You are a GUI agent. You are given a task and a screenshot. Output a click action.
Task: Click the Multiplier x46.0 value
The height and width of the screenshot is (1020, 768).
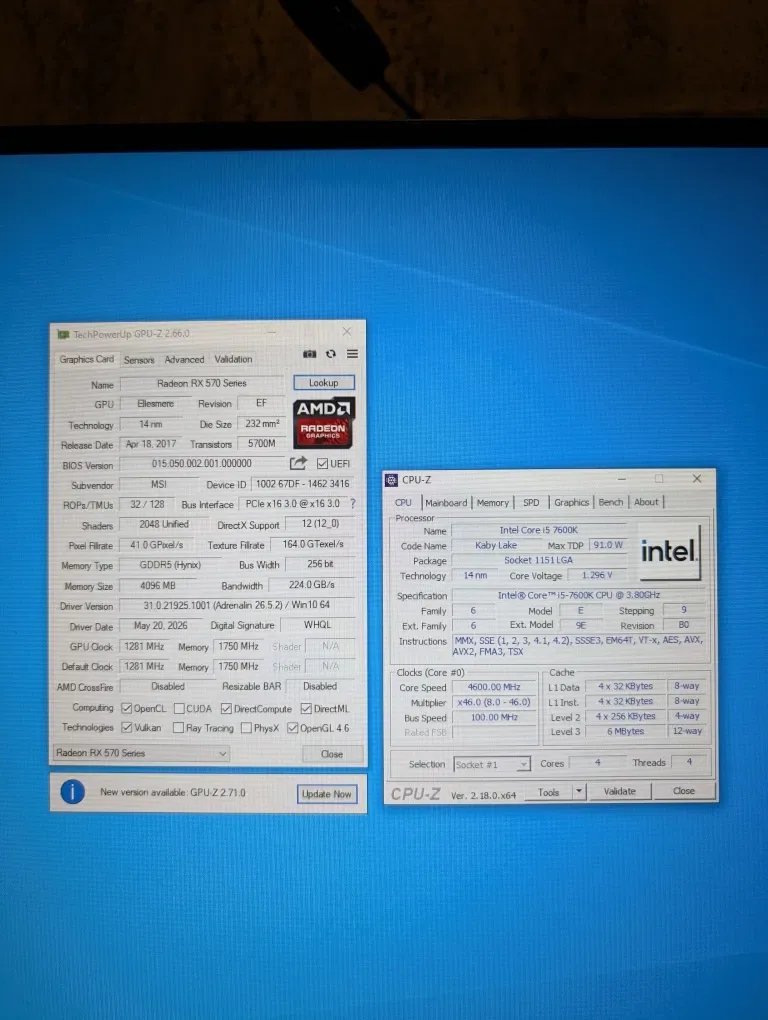tap(494, 703)
